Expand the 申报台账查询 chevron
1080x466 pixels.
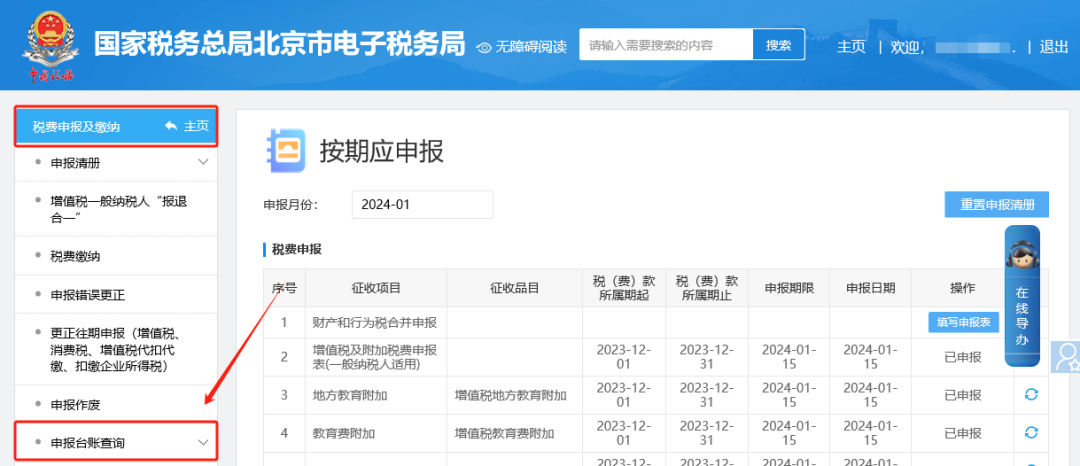pos(203,443)
